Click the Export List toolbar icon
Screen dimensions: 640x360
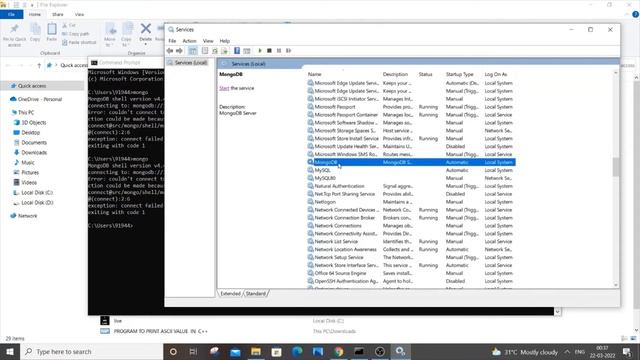[224, 51]
